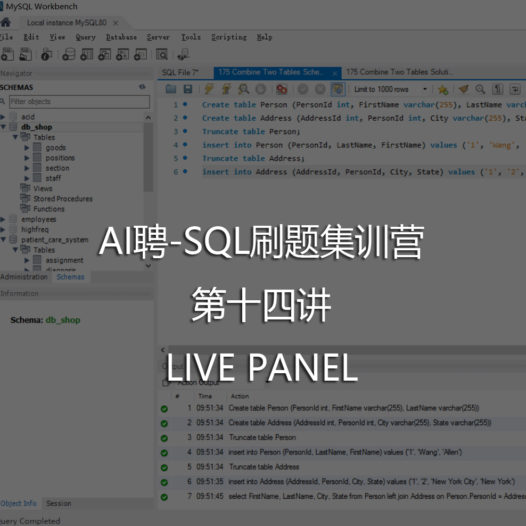Execute query with the lightning bolt icon
The height and width of the screenshot is (526, 526).
(x=209, y=89)
